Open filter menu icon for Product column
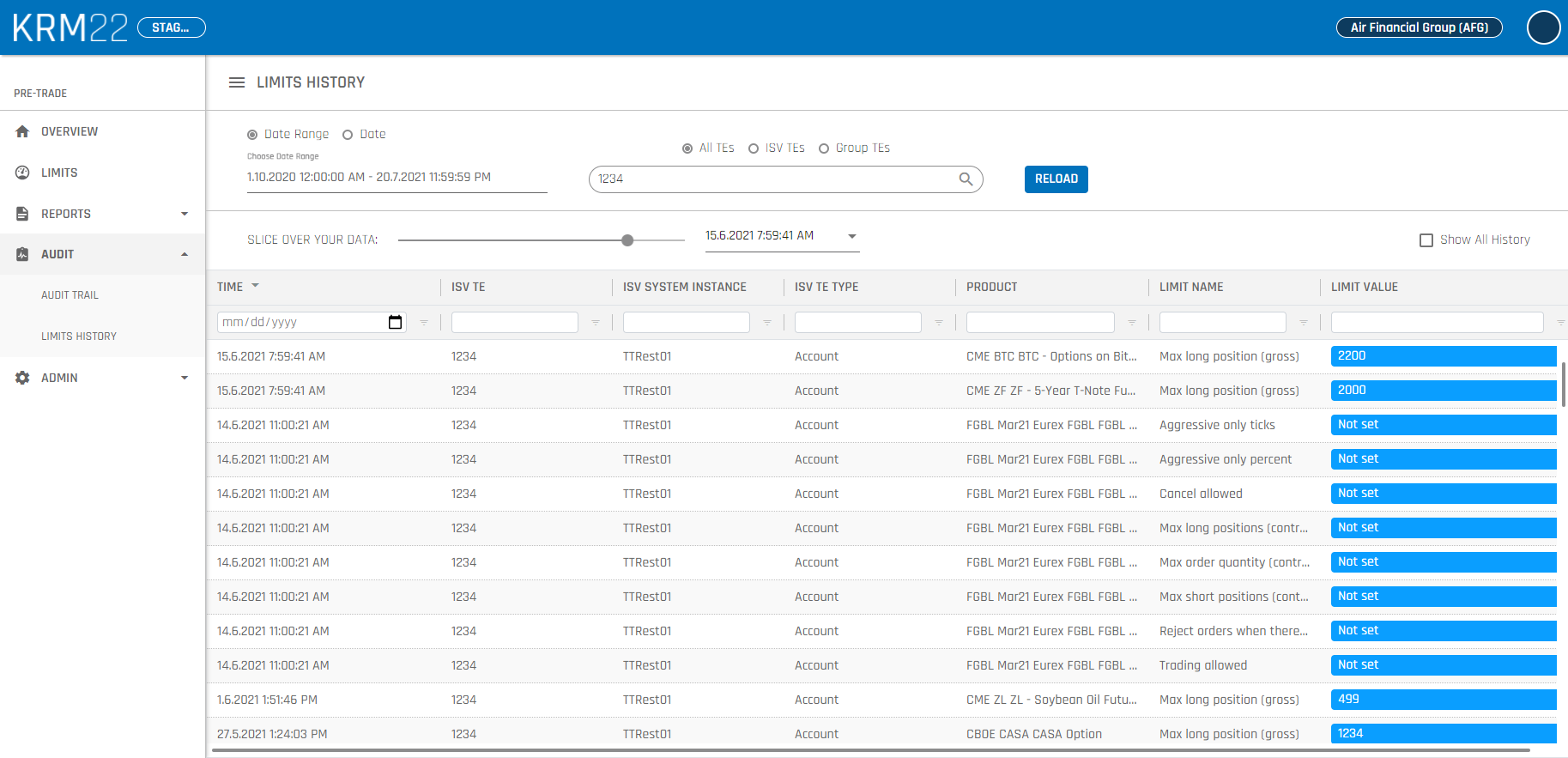The height and width of the screenshot is (758, 1568). coord(1132,323)
